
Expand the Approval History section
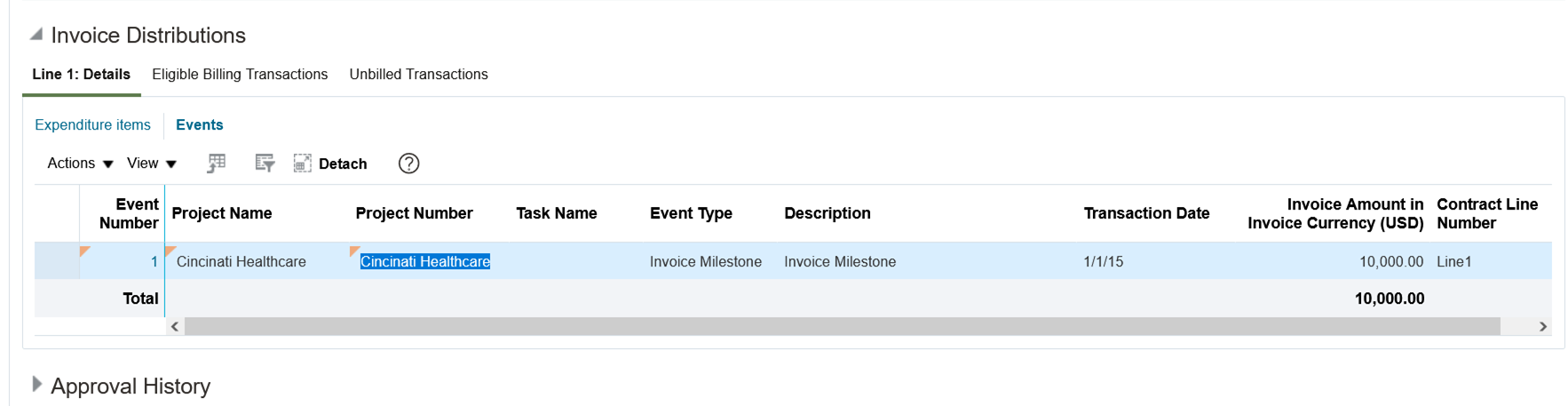click(x=36, y=384)
